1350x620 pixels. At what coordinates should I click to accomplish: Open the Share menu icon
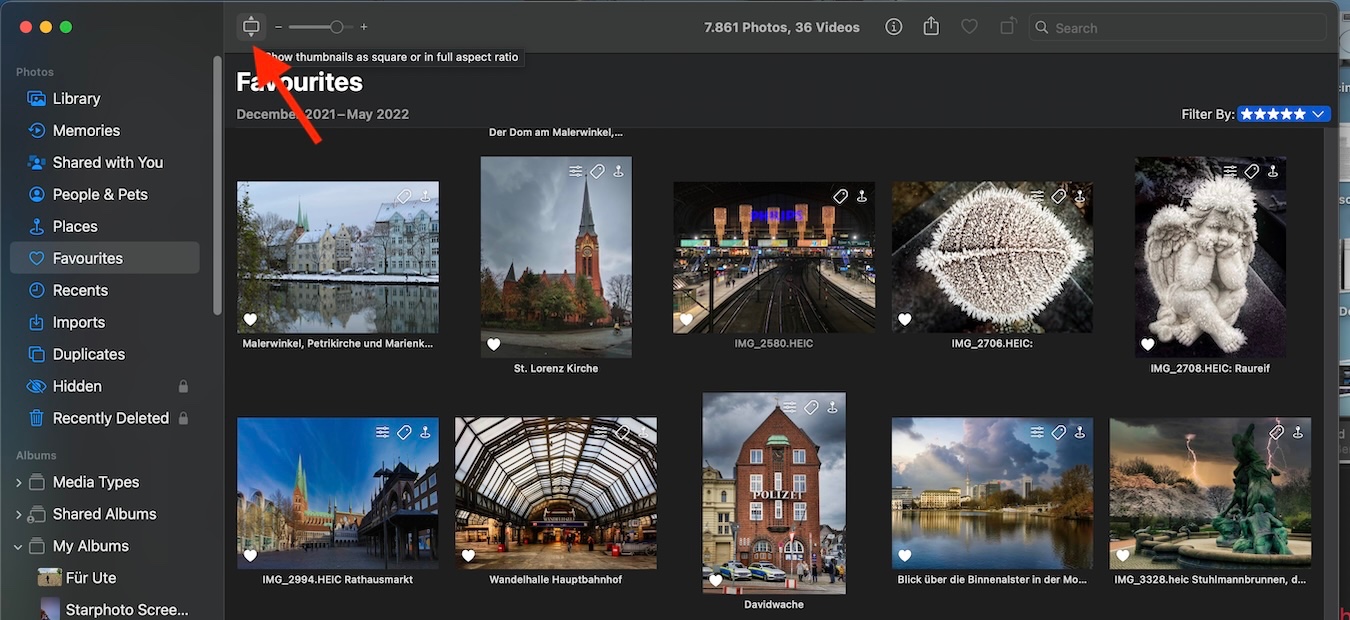[931, 27]
